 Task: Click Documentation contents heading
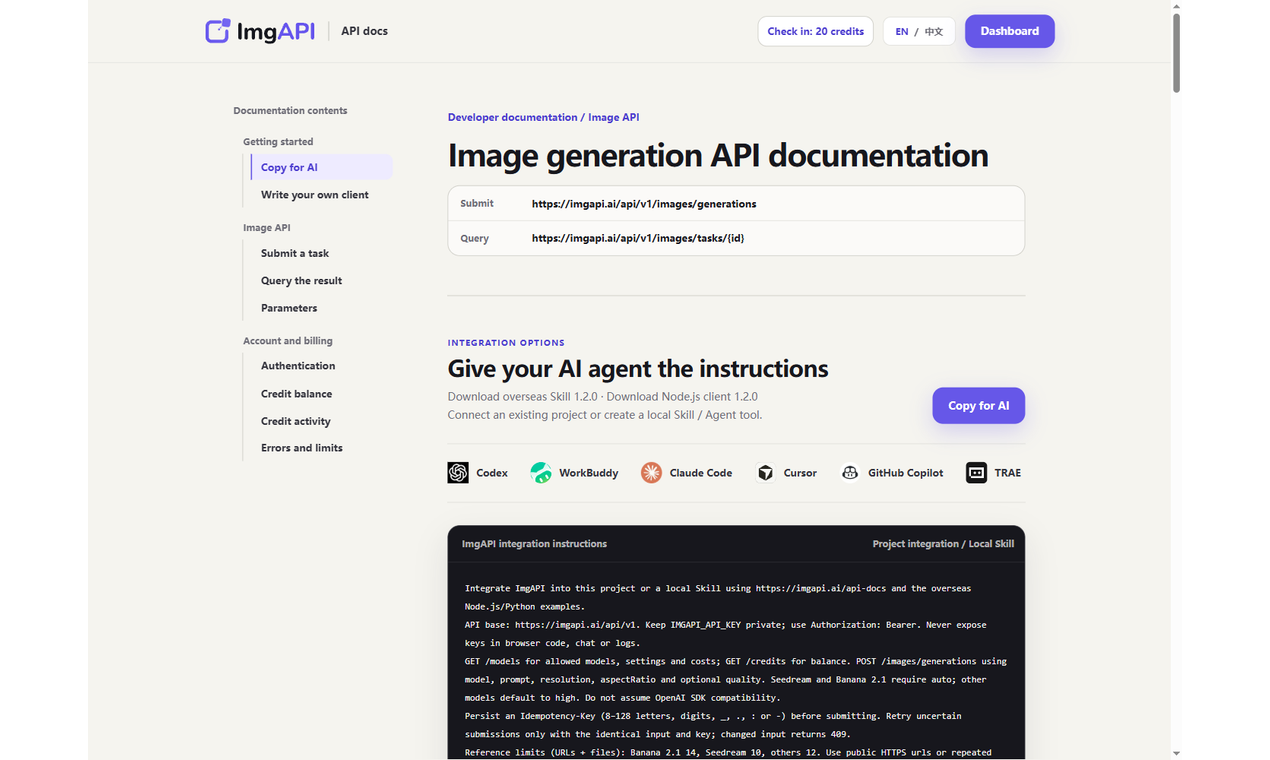click(290, 111)
